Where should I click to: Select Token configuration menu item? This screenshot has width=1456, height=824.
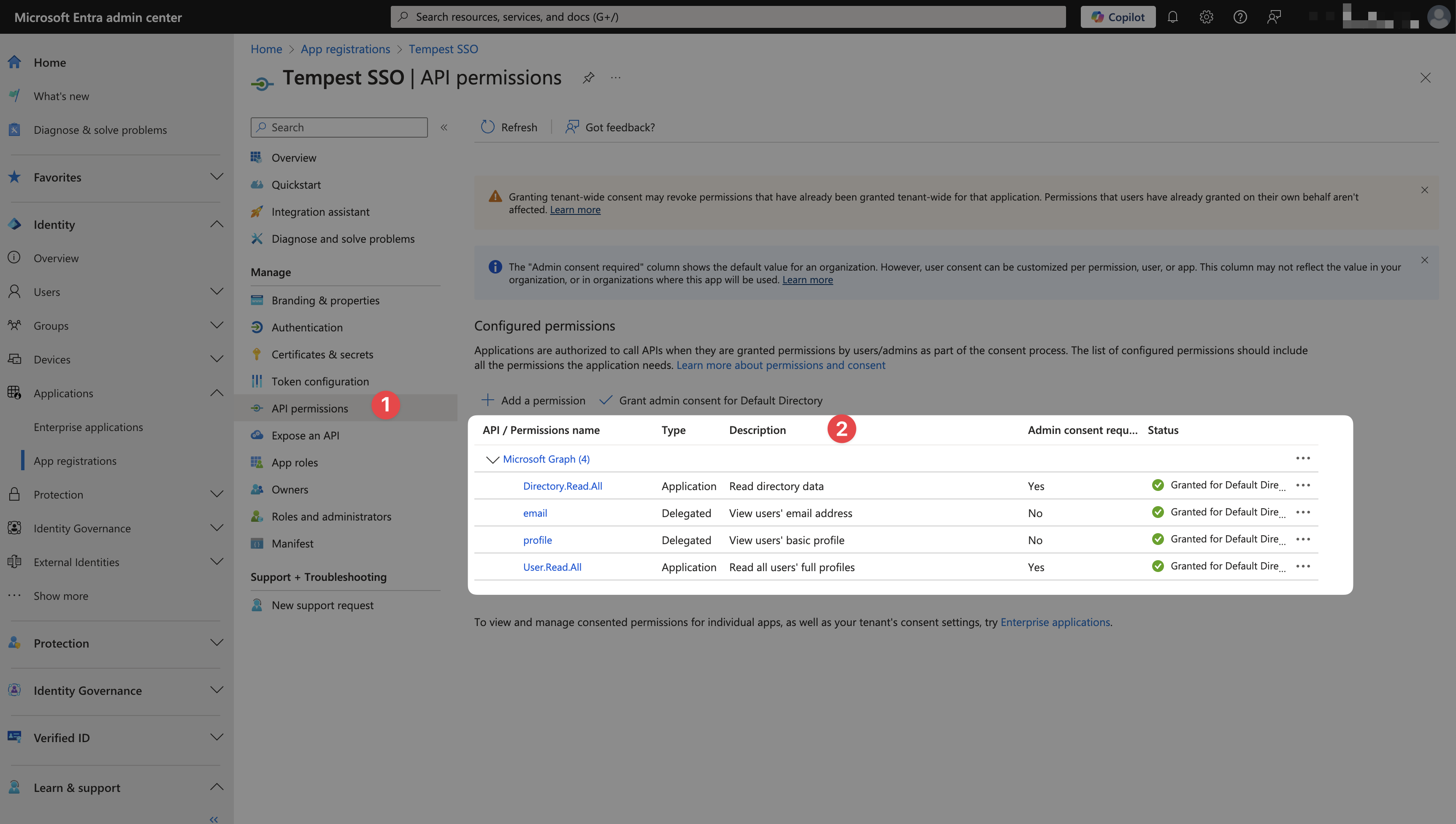pos(319,382)
